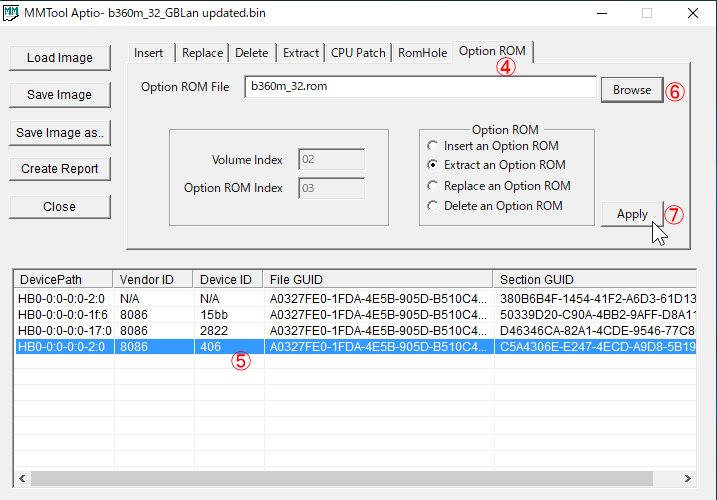Browse for an Option ROM file
The height and width of the screenshot is (500, 717).
[x=632, y=90]
